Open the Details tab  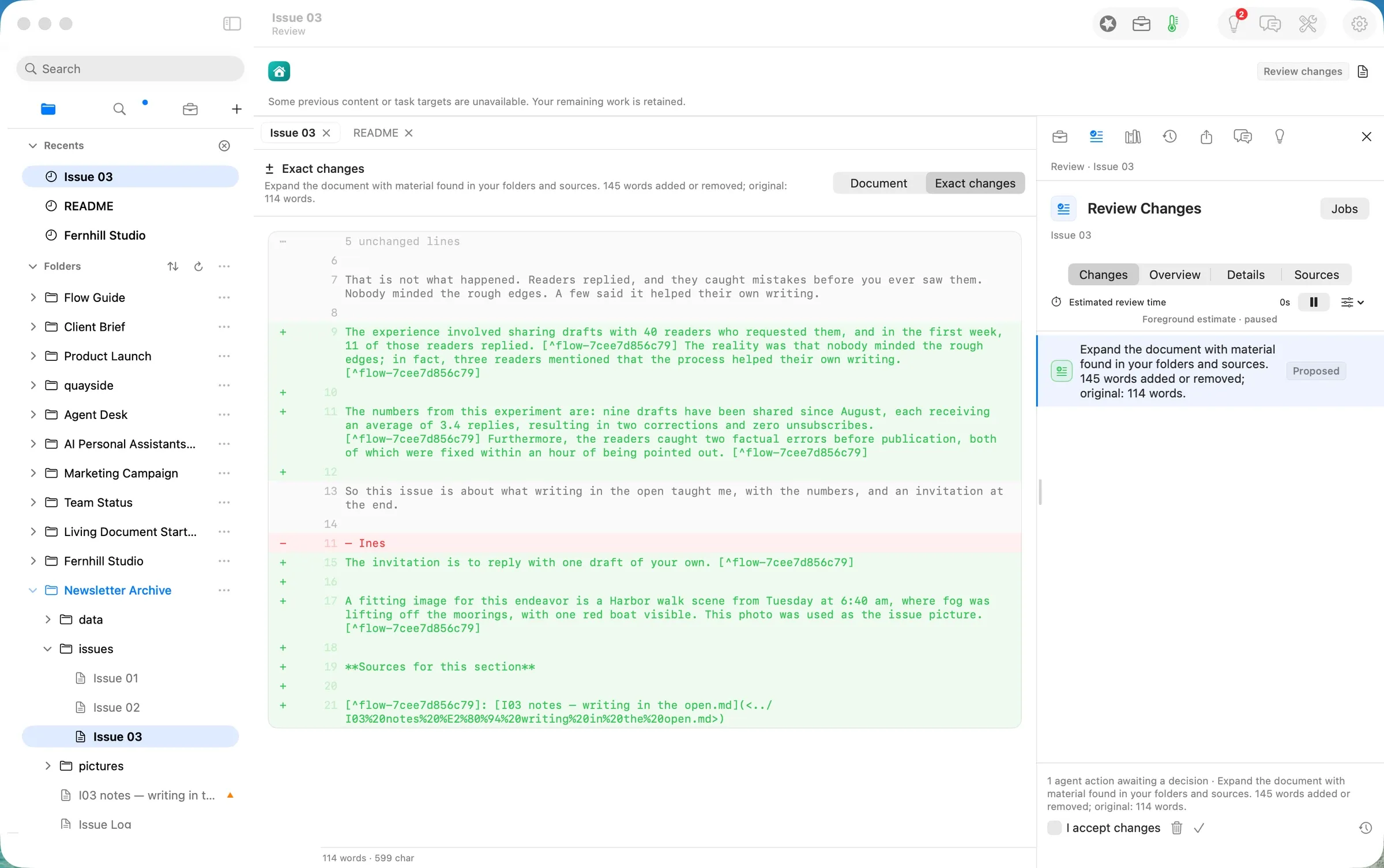tap(1246, 275)
